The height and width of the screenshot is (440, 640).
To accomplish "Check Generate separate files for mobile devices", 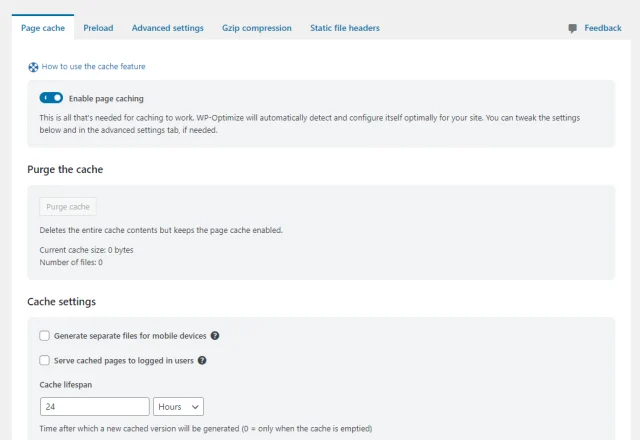I will coord(44,336).
